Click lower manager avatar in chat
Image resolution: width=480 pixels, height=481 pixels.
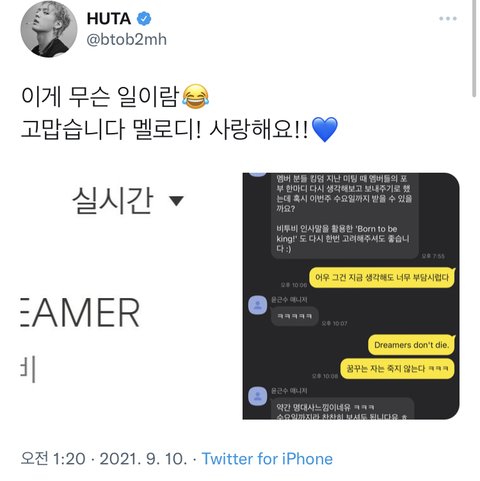point(257,396)
